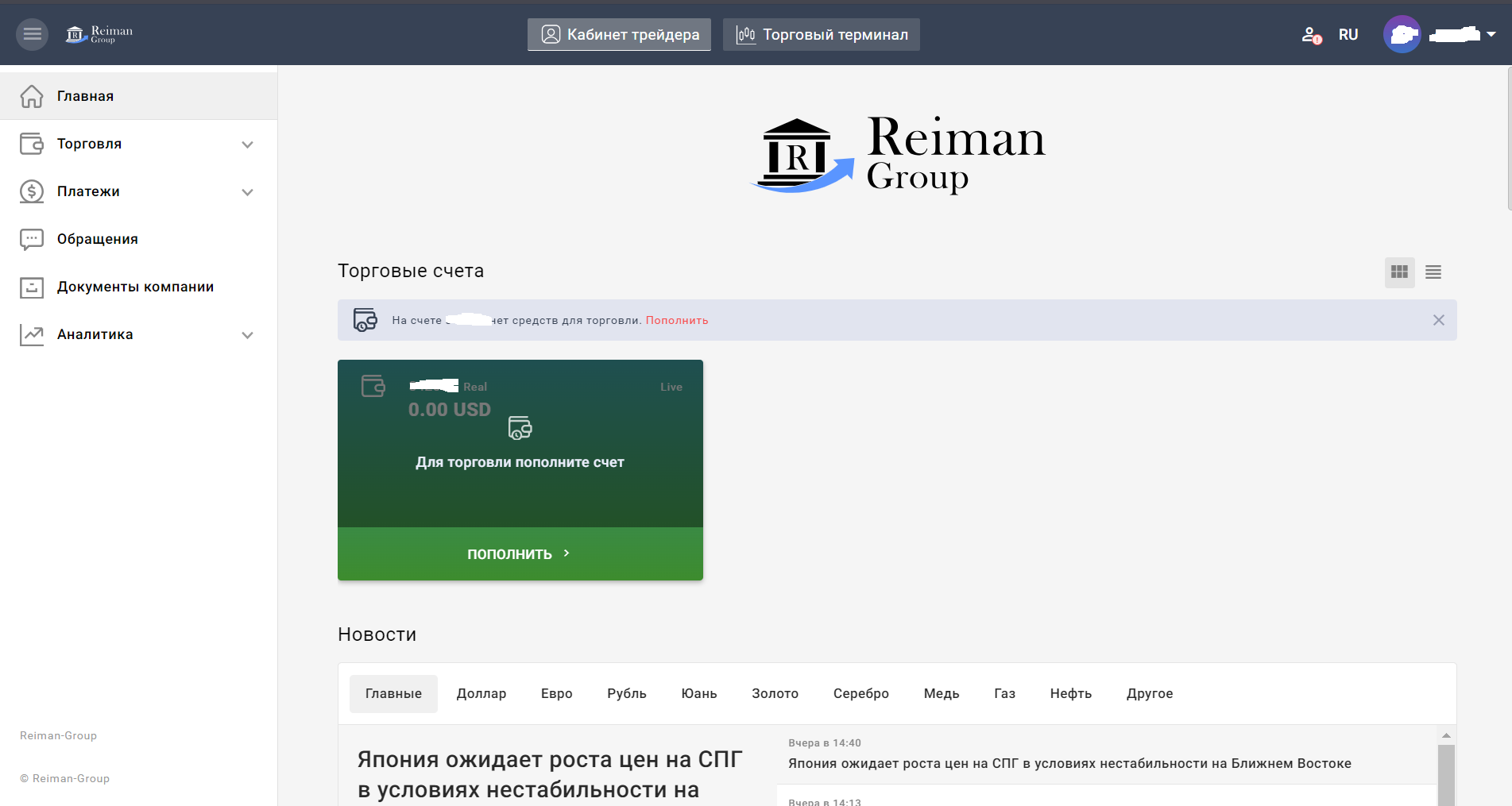The image size is (1512, 806).
Task: Click the Аналитика chart icon
Action: (x=32, y=334)
